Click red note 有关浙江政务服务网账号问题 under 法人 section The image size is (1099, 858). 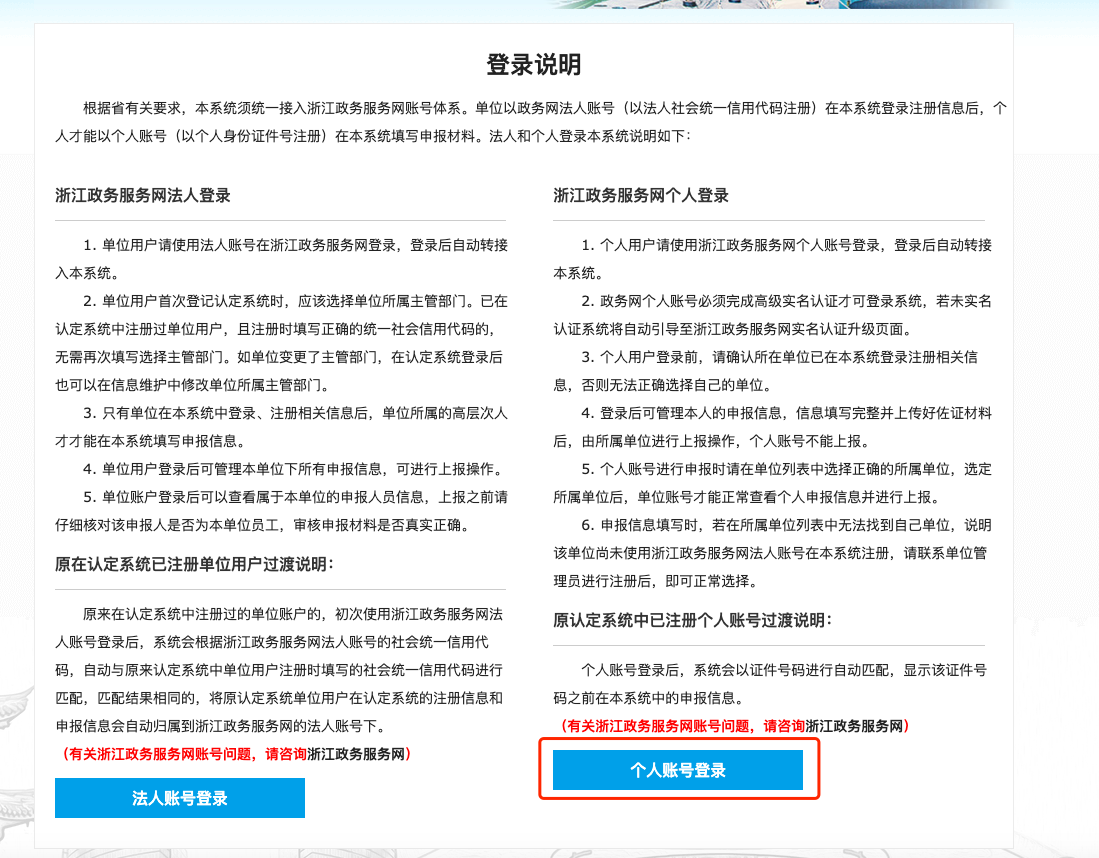click(x=236, y=754)
